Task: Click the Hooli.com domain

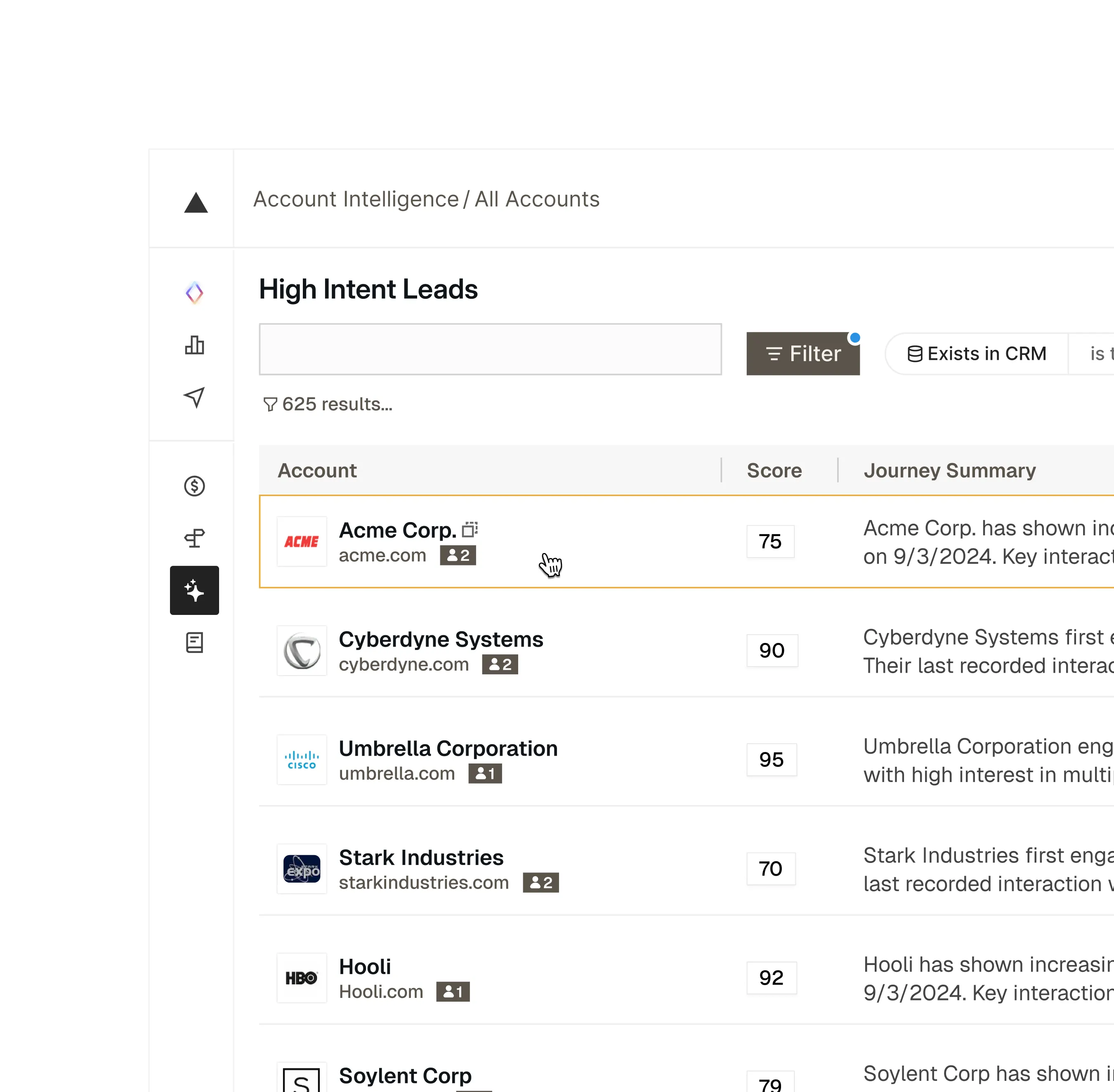Action: (381, 992)
